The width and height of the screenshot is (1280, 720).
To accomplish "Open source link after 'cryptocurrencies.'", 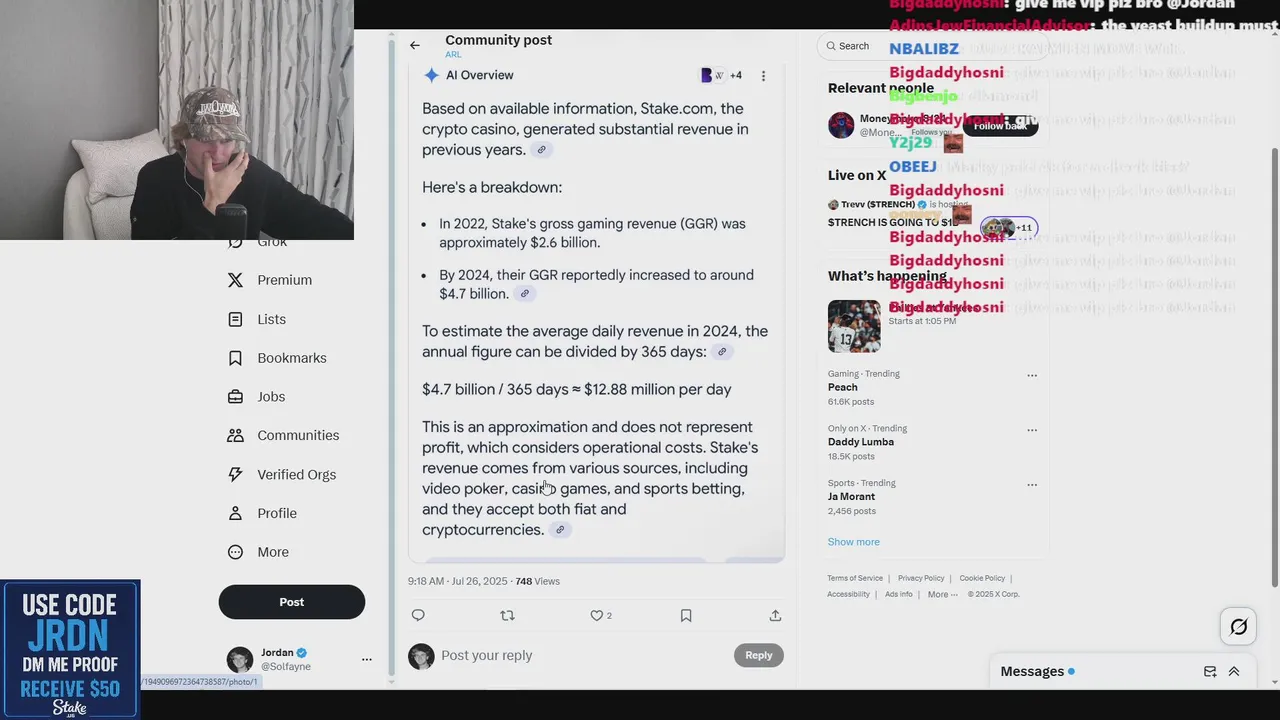I will [560, 530].
